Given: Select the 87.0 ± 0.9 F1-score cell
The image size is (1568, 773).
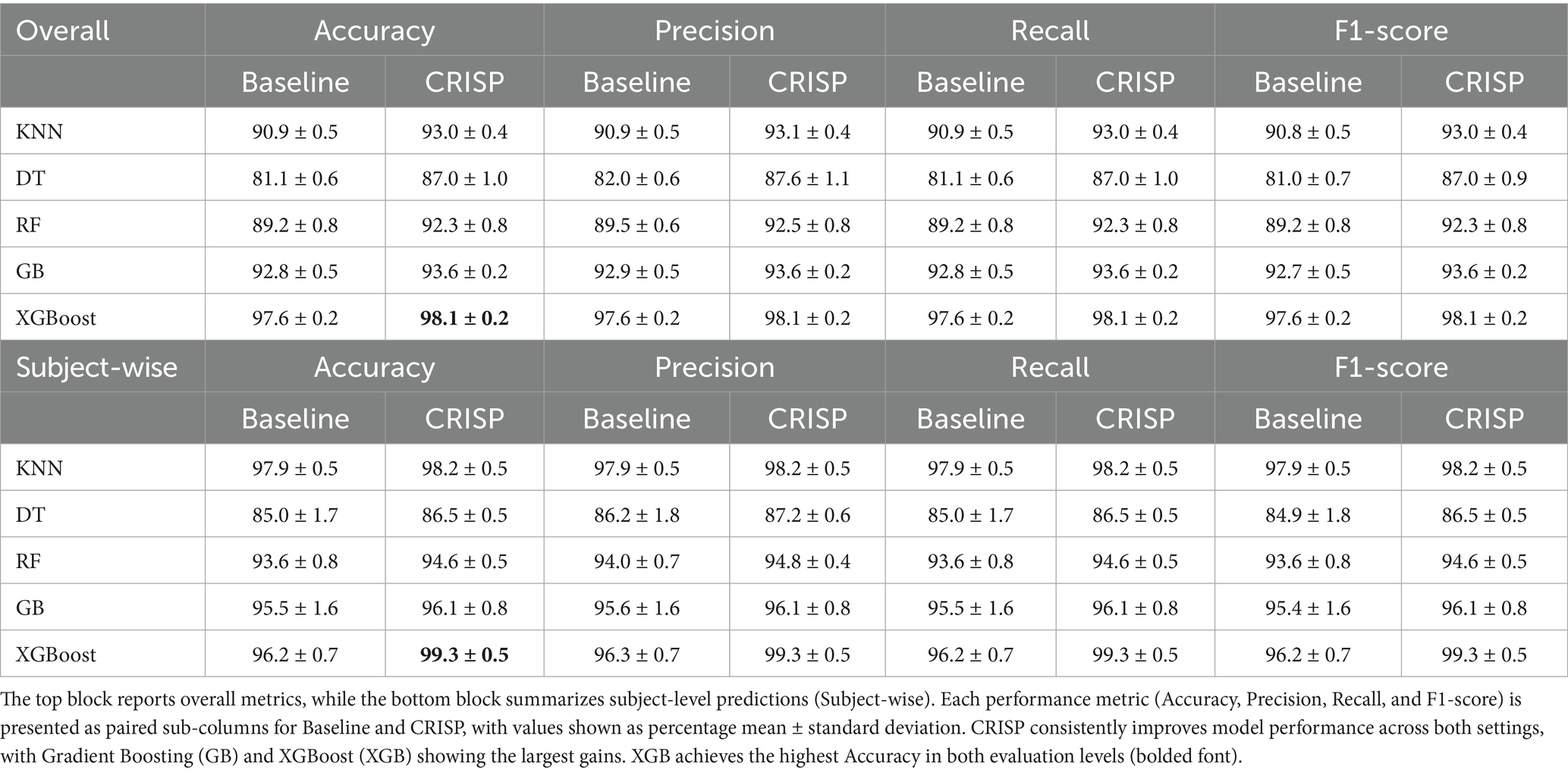Looking at the screenshot, I should [1484, 178].
